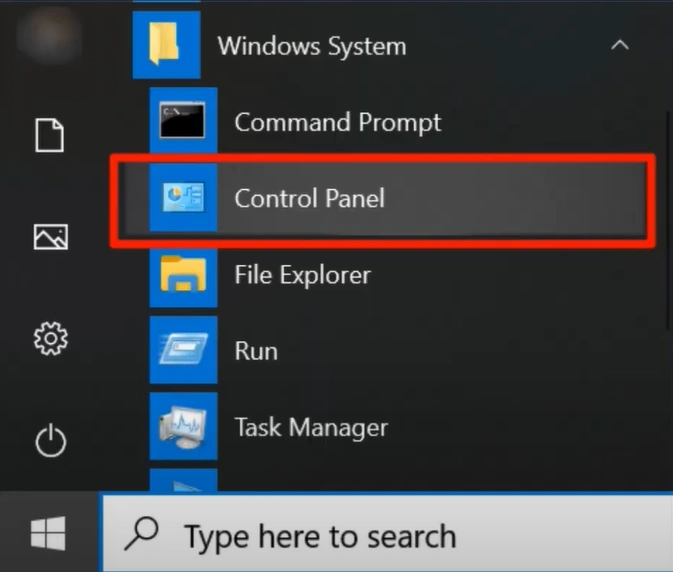Click the Windows System folder icon
The width and height of the screenshot is (673, 572).
[x=166, y=46]
